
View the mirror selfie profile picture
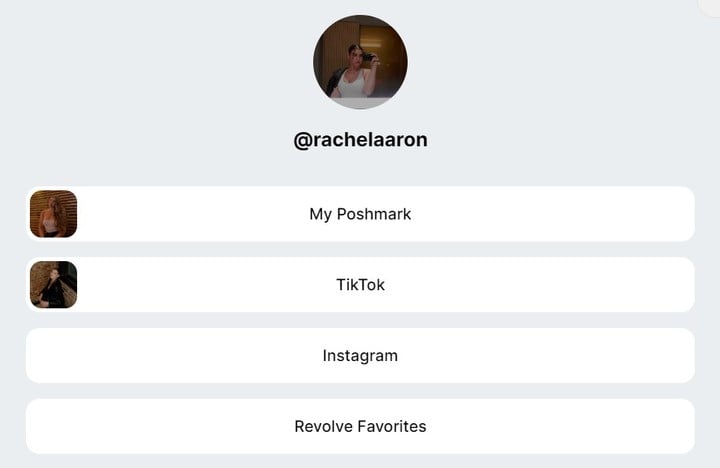coord(360,62)
